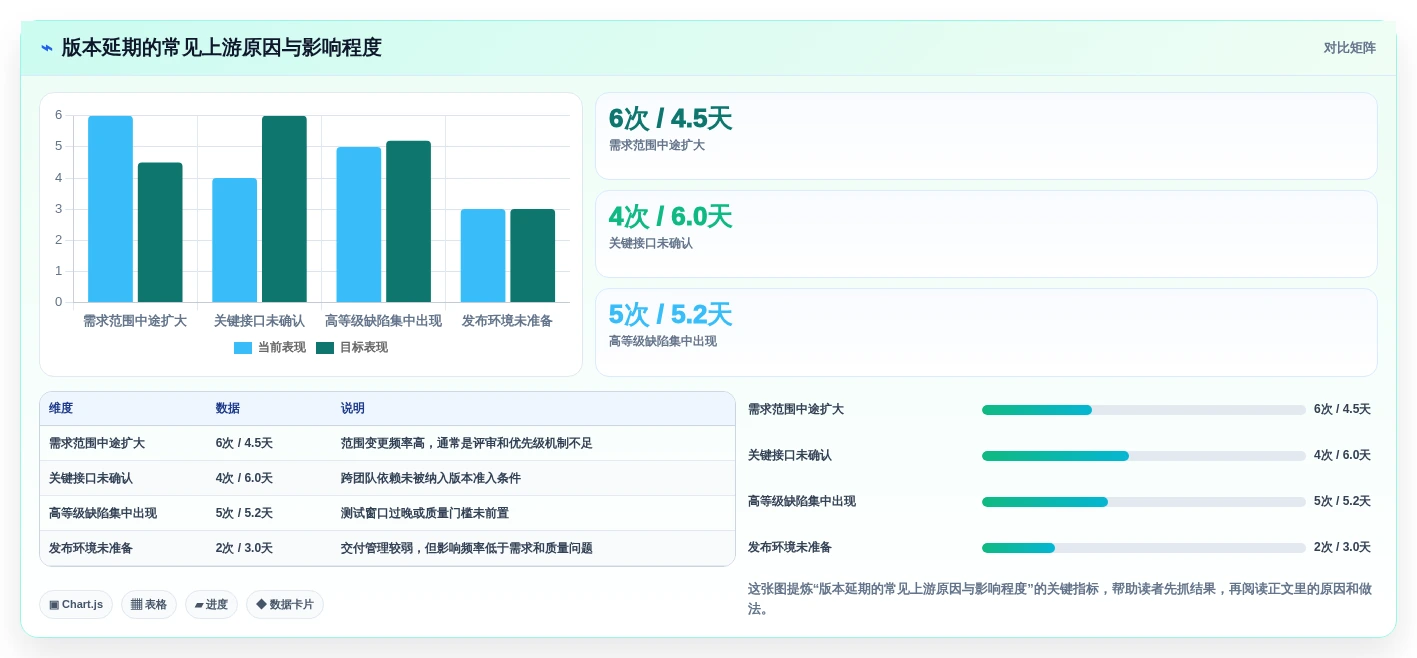
Task: Click description 范围变更频率高，通常是评审和优先级机制不足
Action: click(467, 443)
